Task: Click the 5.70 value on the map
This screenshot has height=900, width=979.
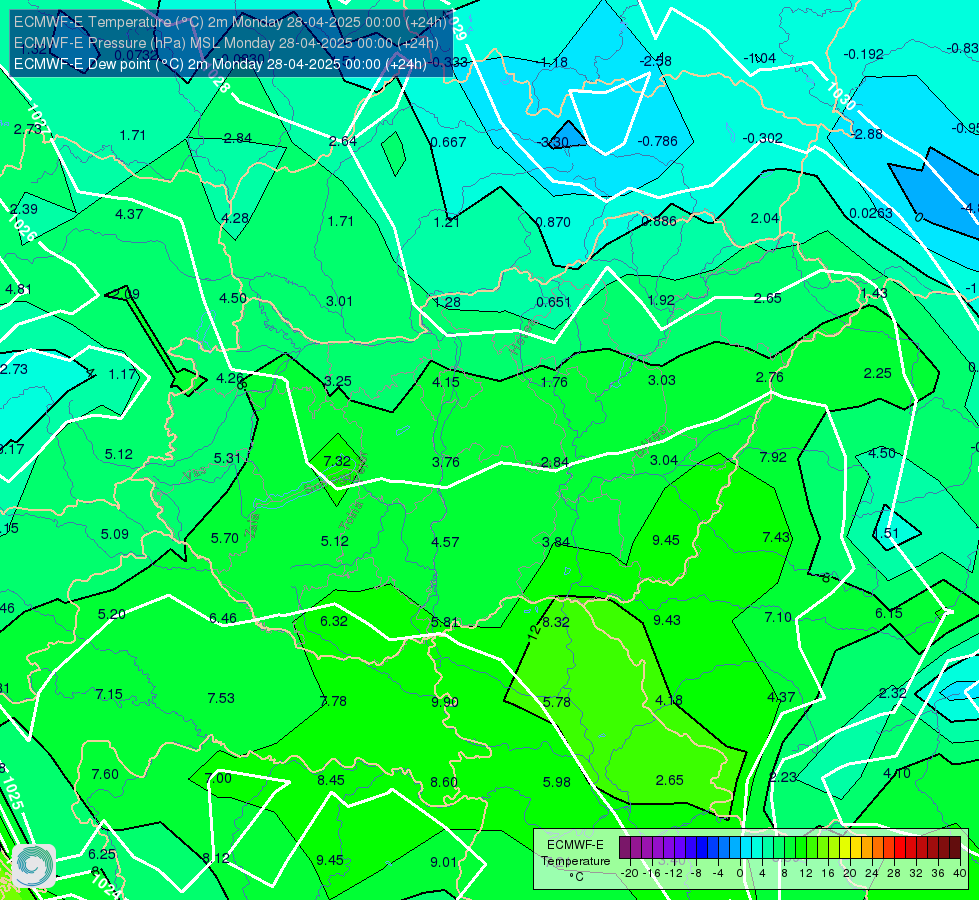Action: point(225,538)
